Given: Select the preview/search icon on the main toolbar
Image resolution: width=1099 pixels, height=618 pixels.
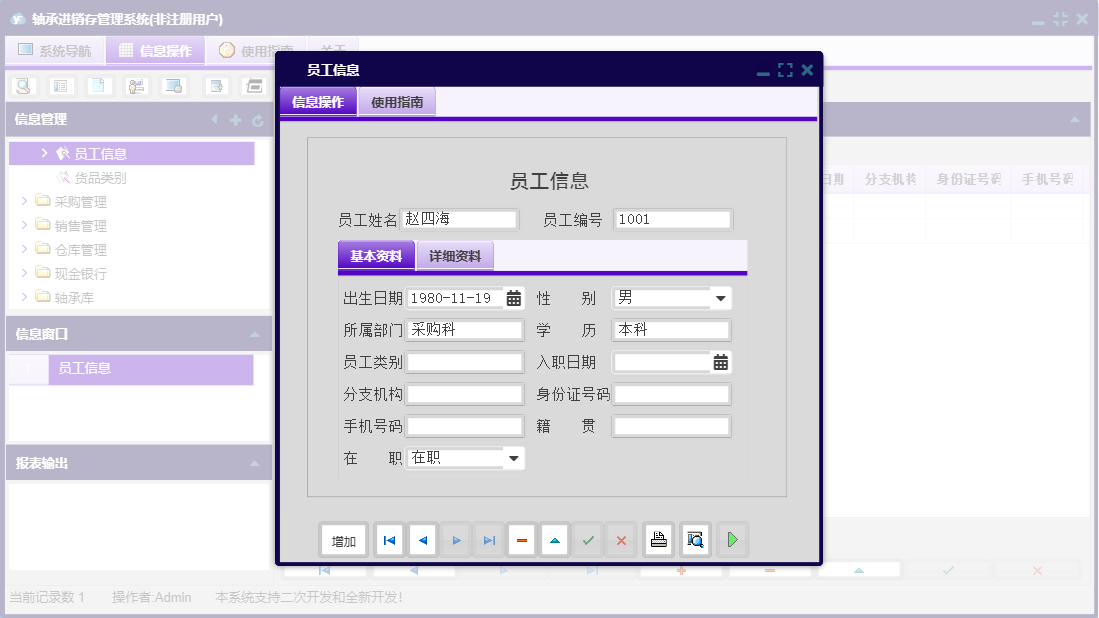Looking at the screenshot, I should (23, 86).
